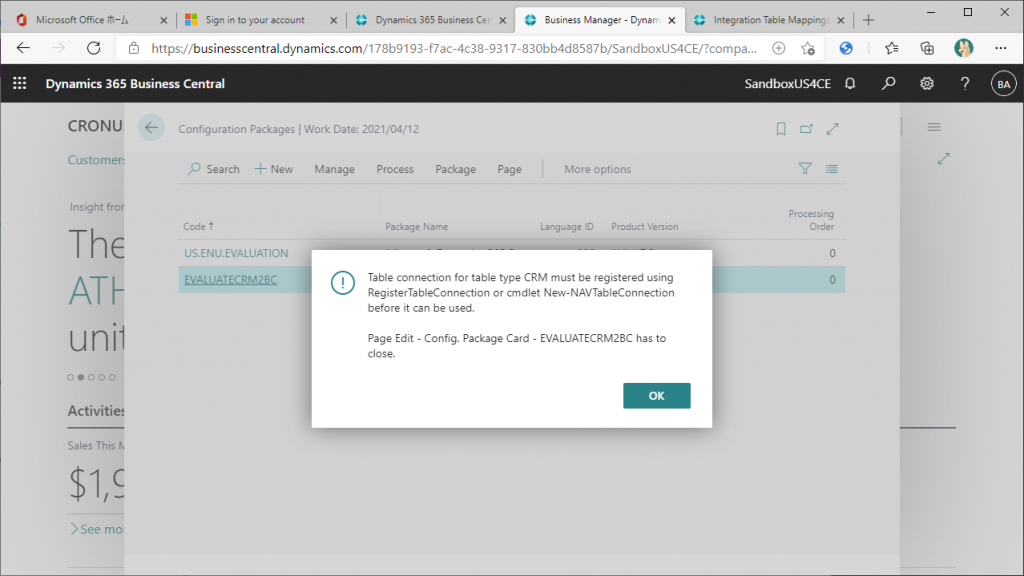Click the blue globe extension icon
The image size is (1024, 576).
846,48
